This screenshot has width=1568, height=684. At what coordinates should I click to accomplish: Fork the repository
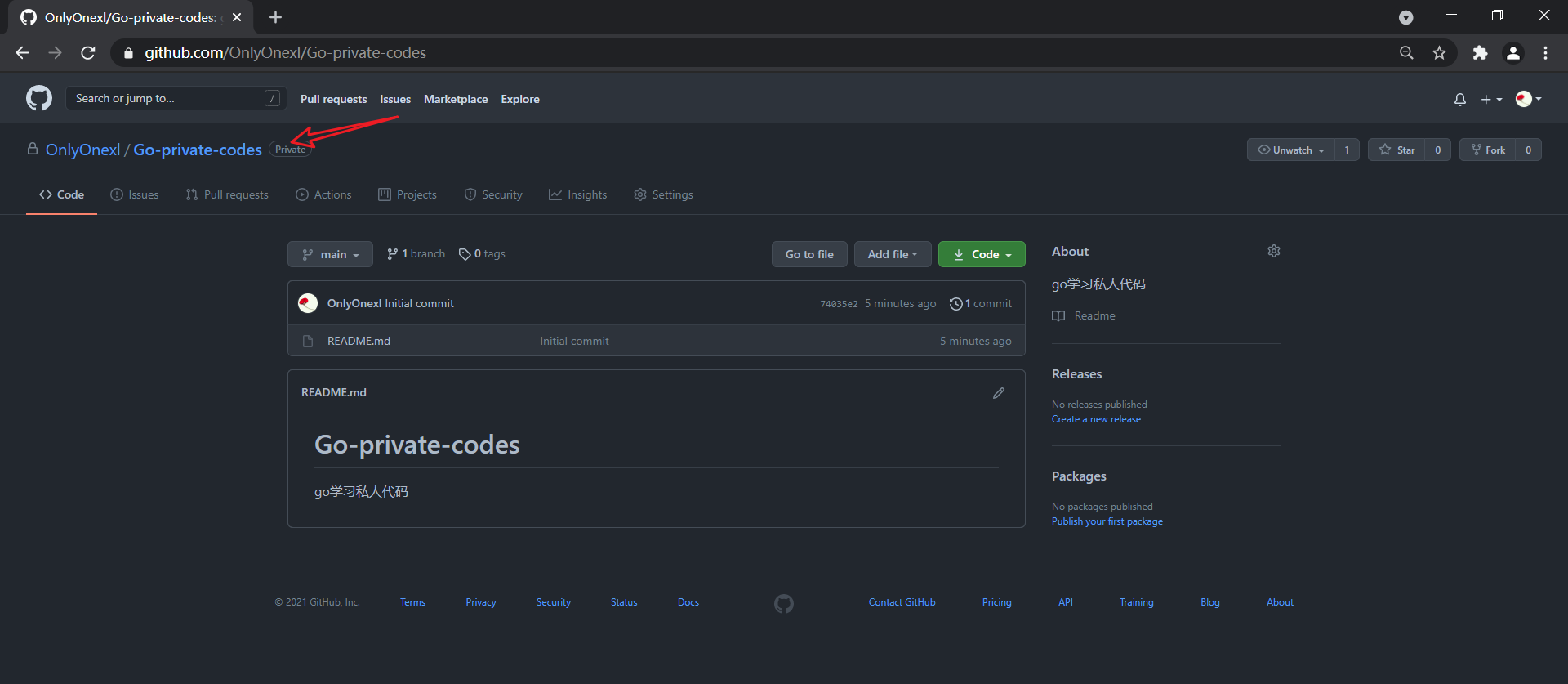pos(1487,150)
